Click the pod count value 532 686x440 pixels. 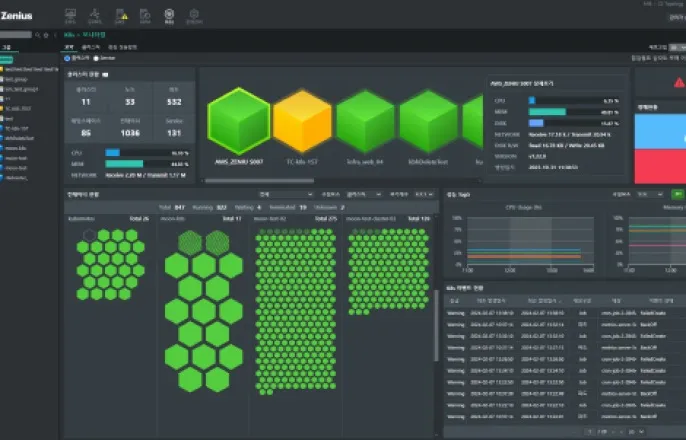tap(174, 102)
